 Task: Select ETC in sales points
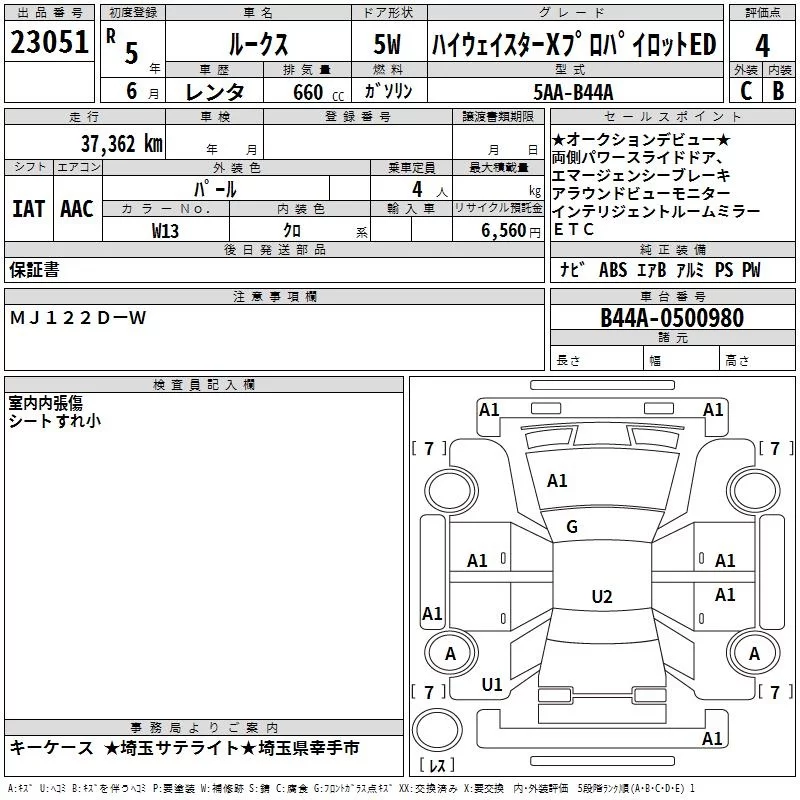point(573,230)
